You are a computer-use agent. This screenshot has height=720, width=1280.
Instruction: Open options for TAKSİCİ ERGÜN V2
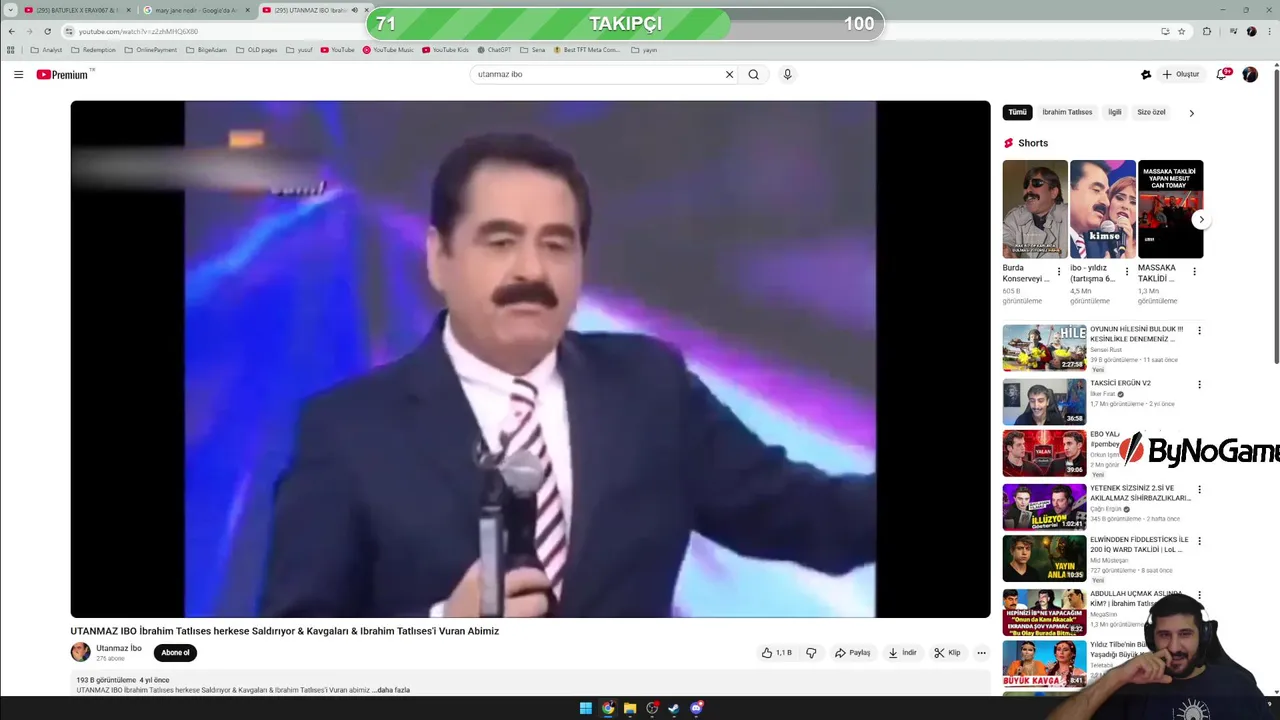[1199, 384]
